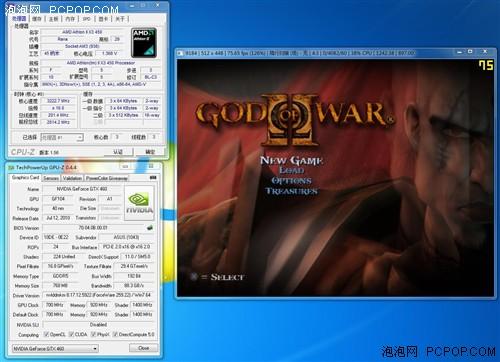Click the ASUS subvendor field
Viewport: 500px width, 362px height.
point(127,237)
